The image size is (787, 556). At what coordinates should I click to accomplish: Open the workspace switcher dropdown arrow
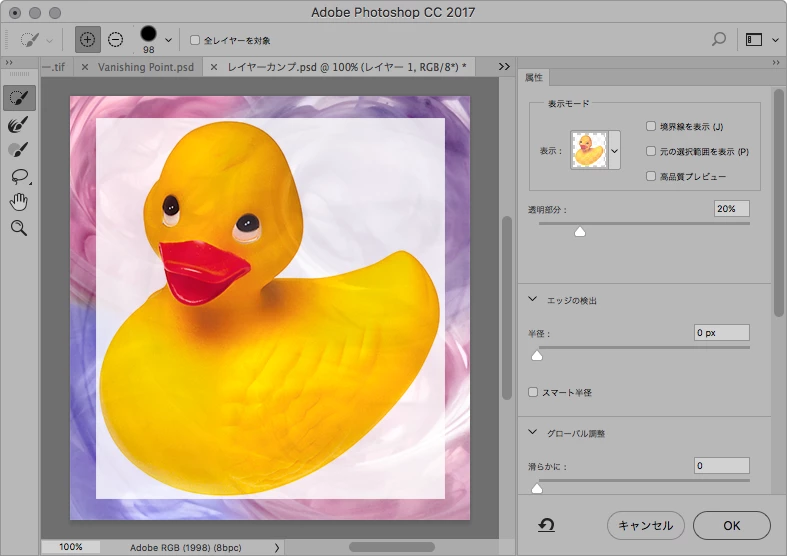(x=774, y=40)
